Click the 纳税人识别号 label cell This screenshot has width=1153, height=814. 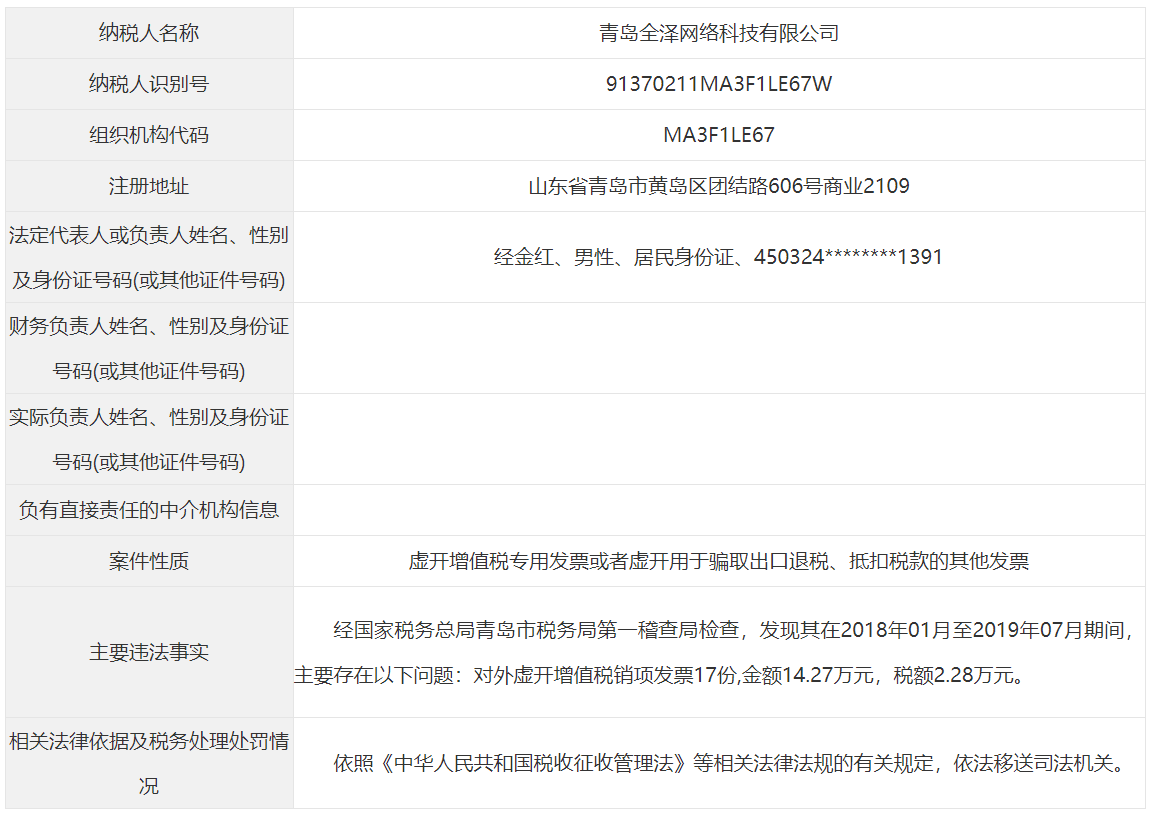[x=149, y=84]
